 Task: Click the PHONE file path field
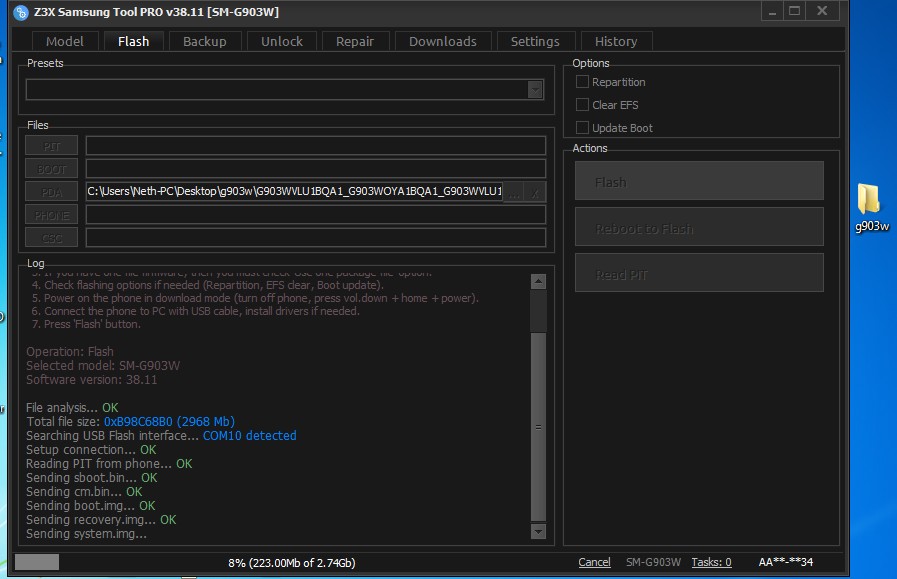[316, 215]
